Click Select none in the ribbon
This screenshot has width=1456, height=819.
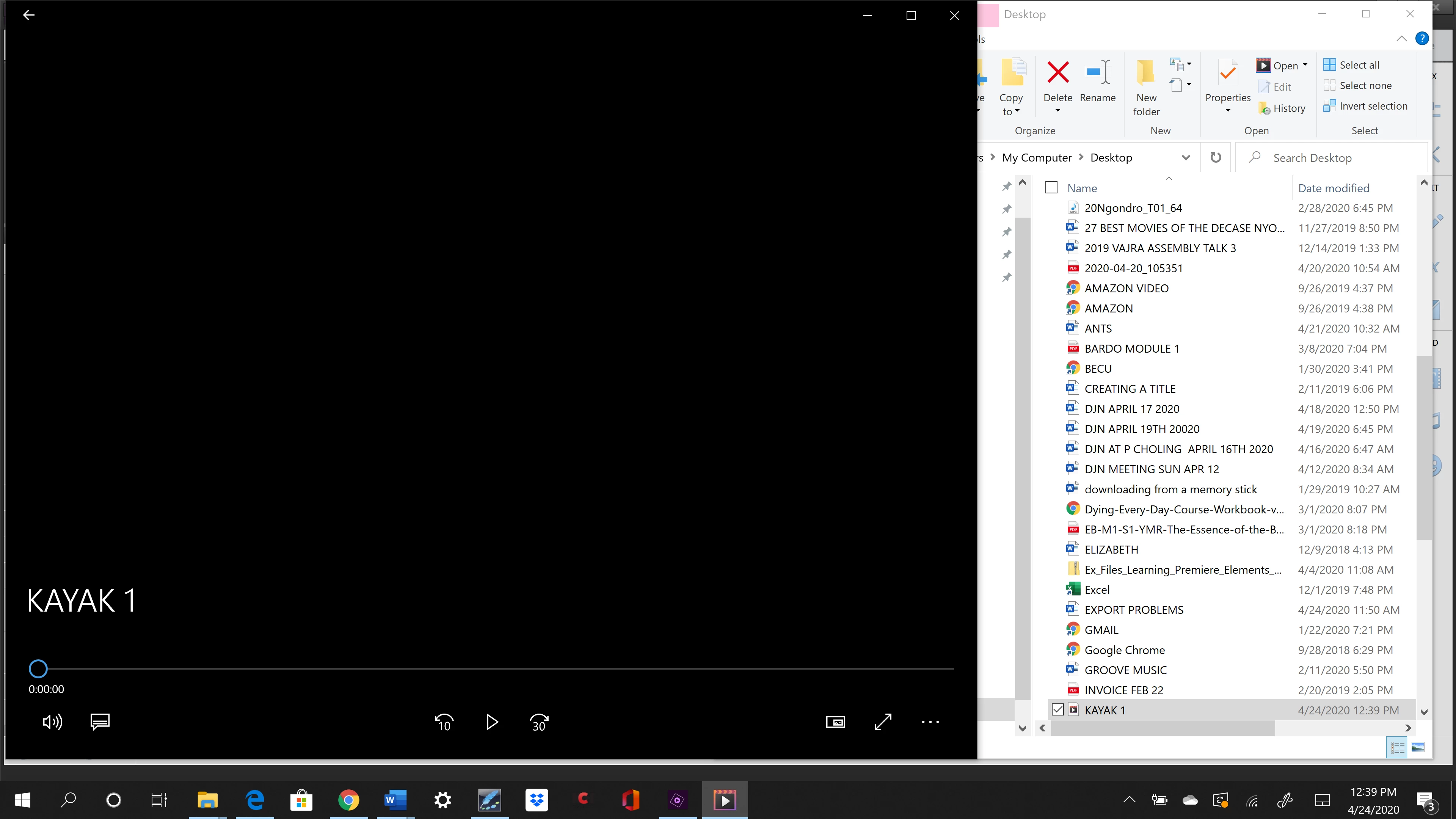click(x=1365, y=85)
